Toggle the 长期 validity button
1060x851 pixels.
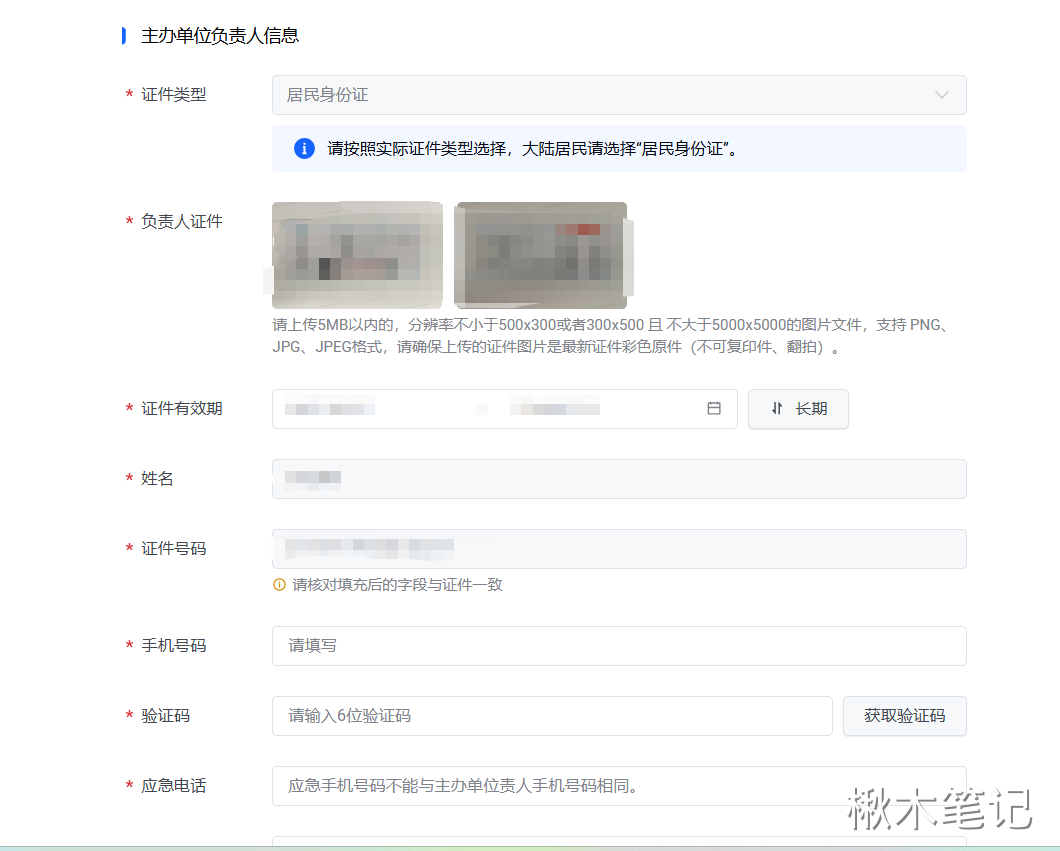798,409
